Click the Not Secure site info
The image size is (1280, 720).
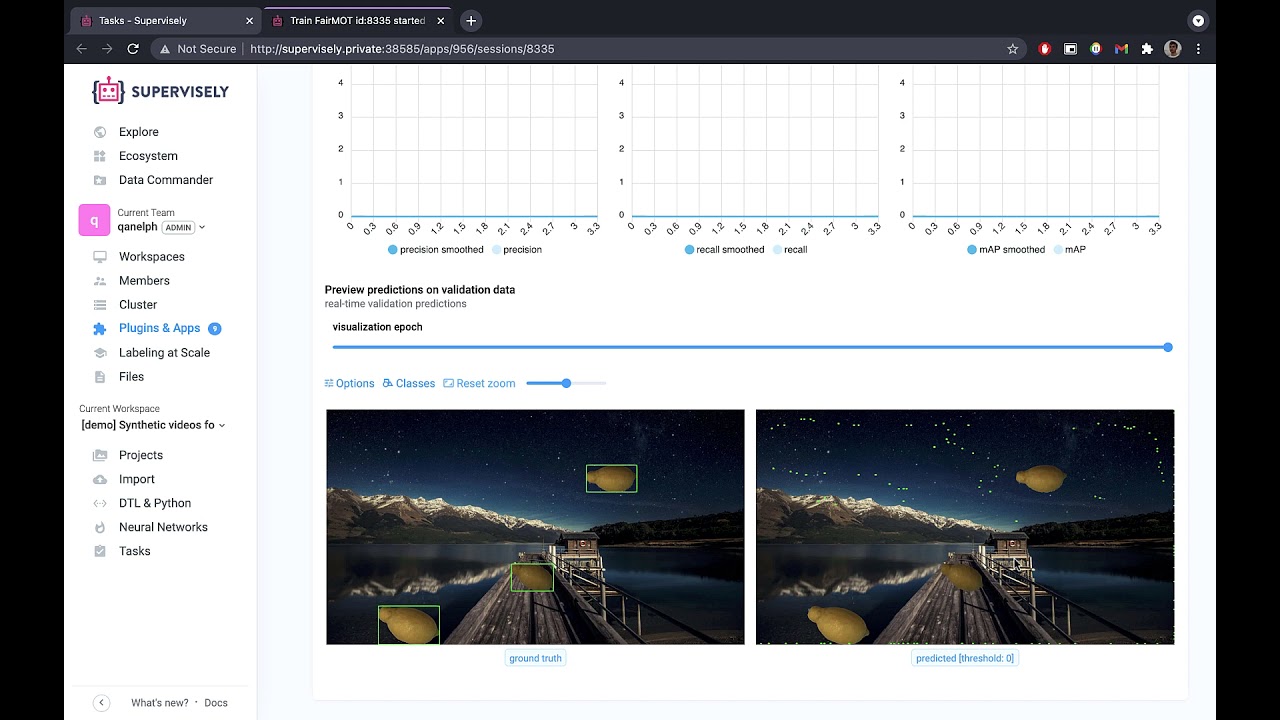click(197, 48)
